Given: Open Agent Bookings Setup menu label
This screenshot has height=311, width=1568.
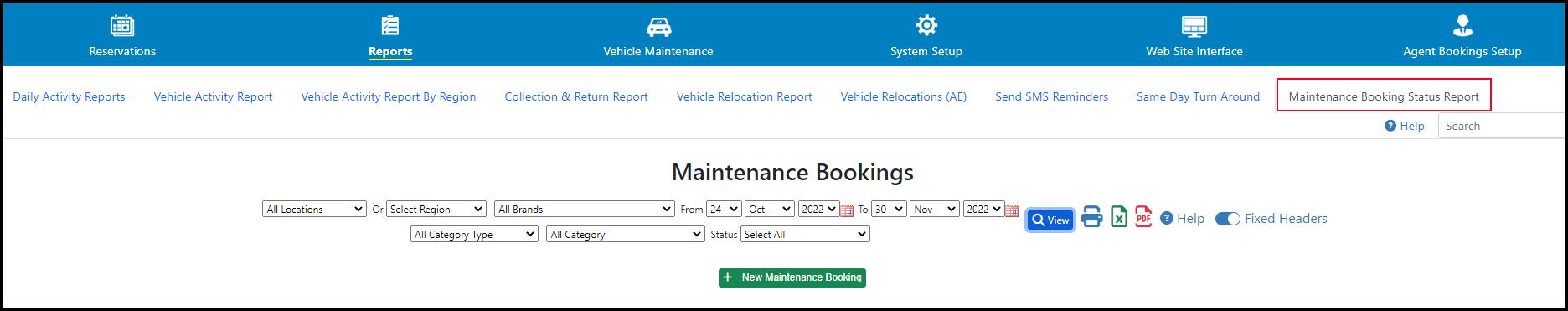Looking at the screenshot, I should 1462,52.
